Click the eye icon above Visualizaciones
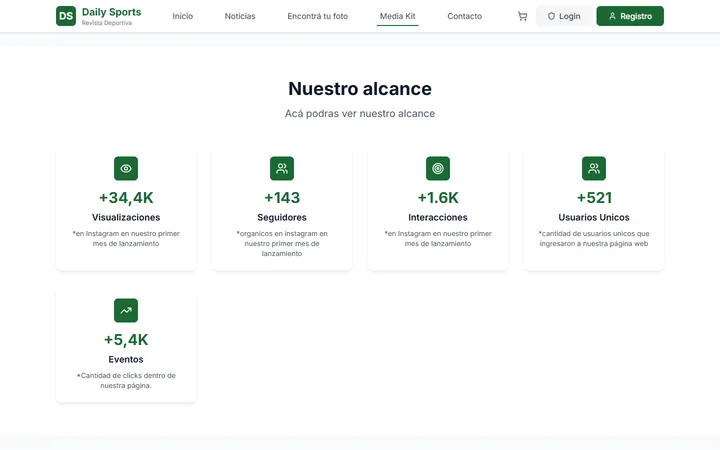The width and height of the screenshot is (720, 450). click(x=126, y=169)
